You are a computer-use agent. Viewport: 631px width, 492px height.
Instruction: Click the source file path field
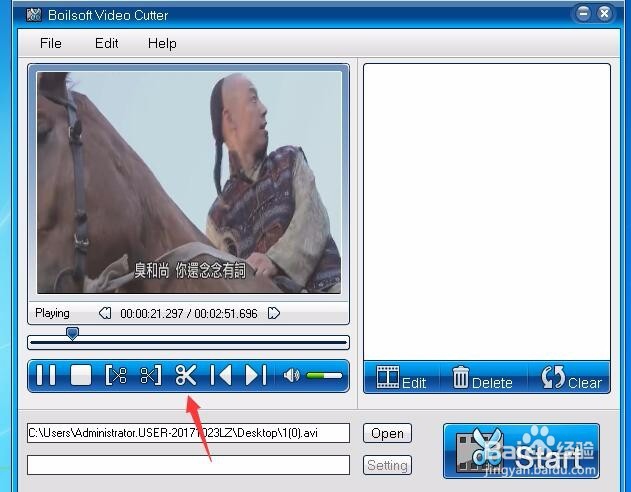(x=188, y=433)
